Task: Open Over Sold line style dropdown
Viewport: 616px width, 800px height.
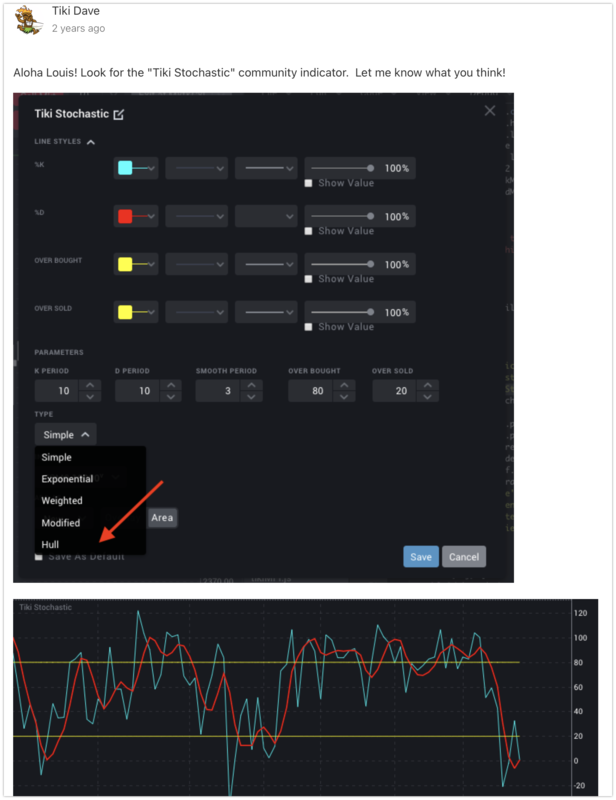Action: [x=266, y=312]
